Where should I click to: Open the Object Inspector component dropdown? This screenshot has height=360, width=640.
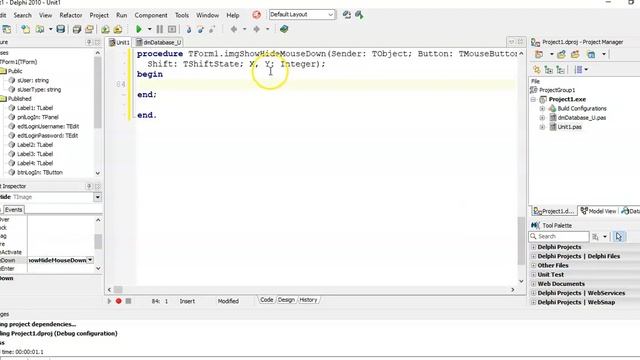tap(98, 197)
